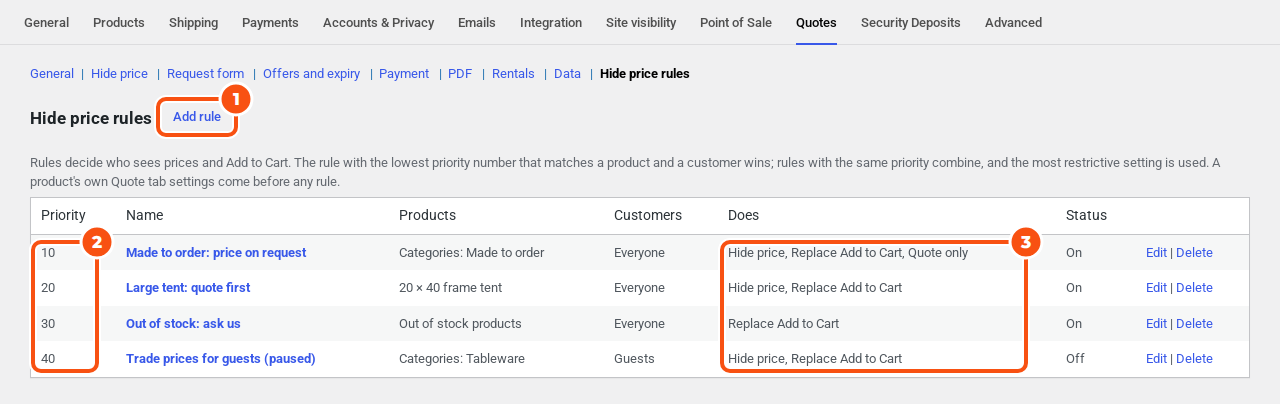This screenshot has height=404, width=1280.
Task: Open the General quotes sub-section link
Action: click(x=52, y=74)
